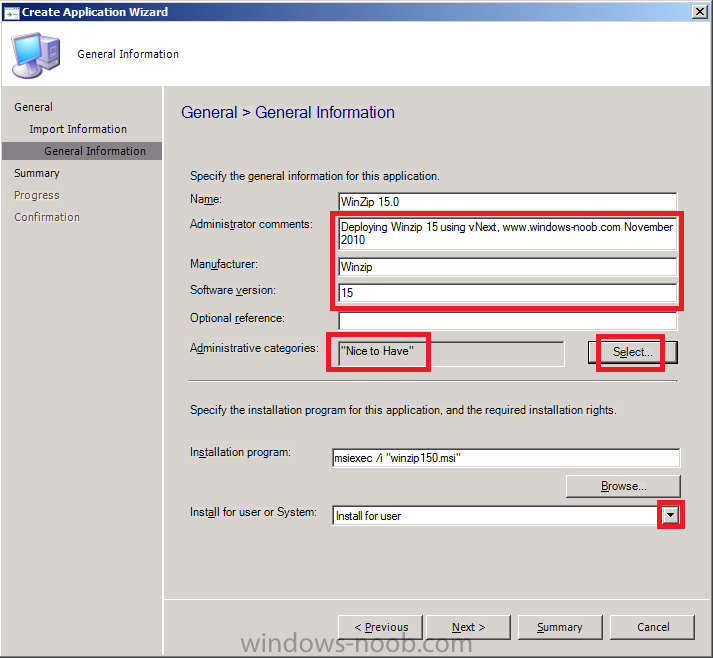Image resolution: width=713 pixels, height=658 pixels.
Task: Edit the Installation program field
Action: point(506,458)
